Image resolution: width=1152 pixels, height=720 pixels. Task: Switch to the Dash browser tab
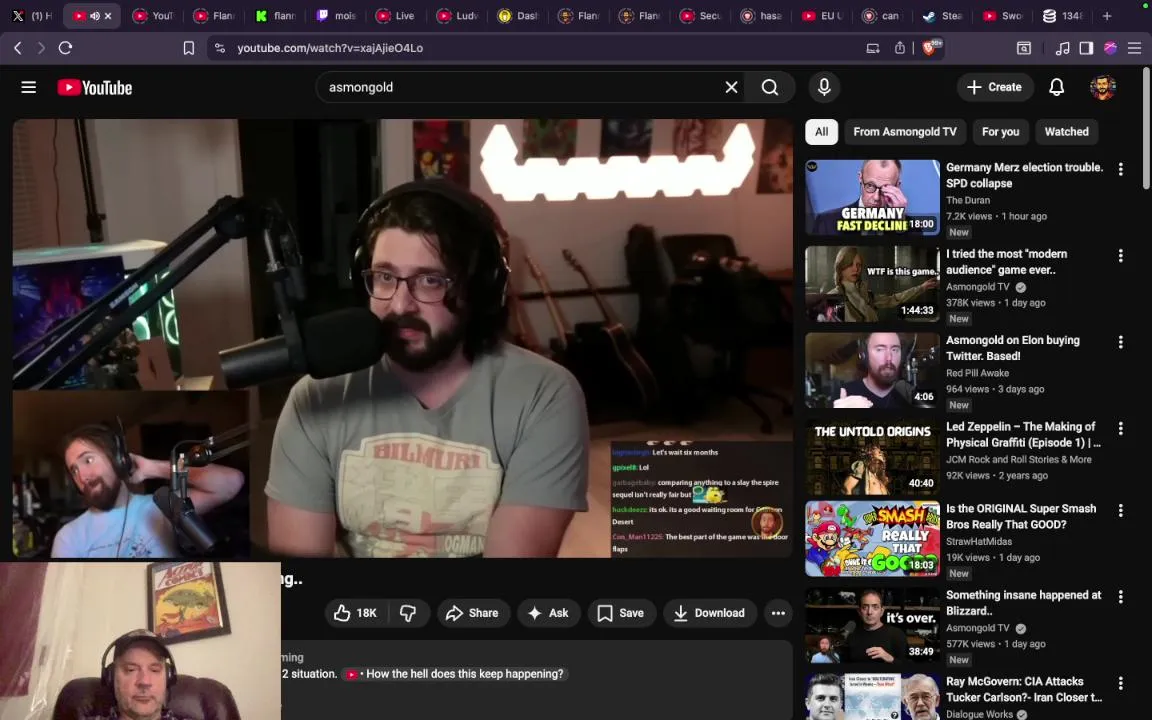[518, 15]
